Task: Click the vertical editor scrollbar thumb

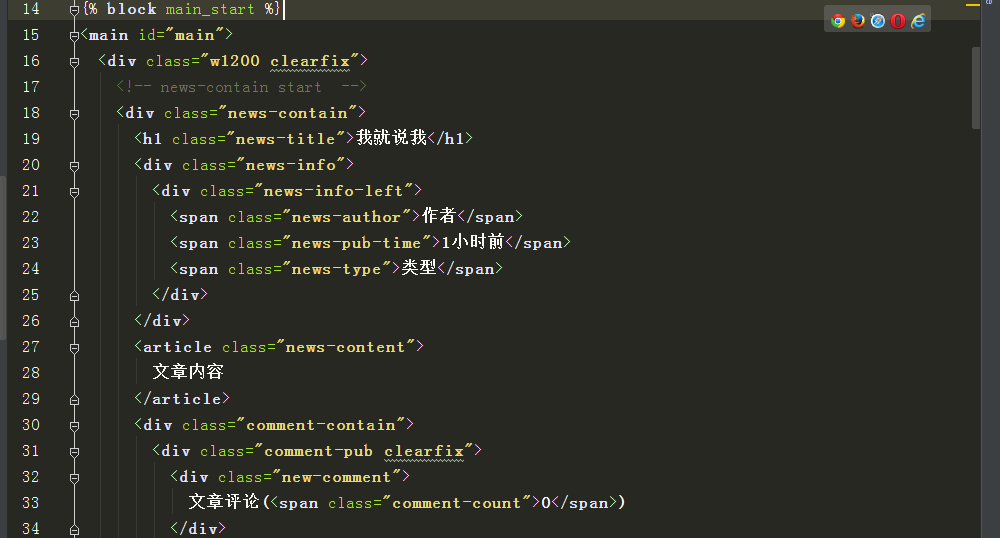Action: click(x=976, y=88)
